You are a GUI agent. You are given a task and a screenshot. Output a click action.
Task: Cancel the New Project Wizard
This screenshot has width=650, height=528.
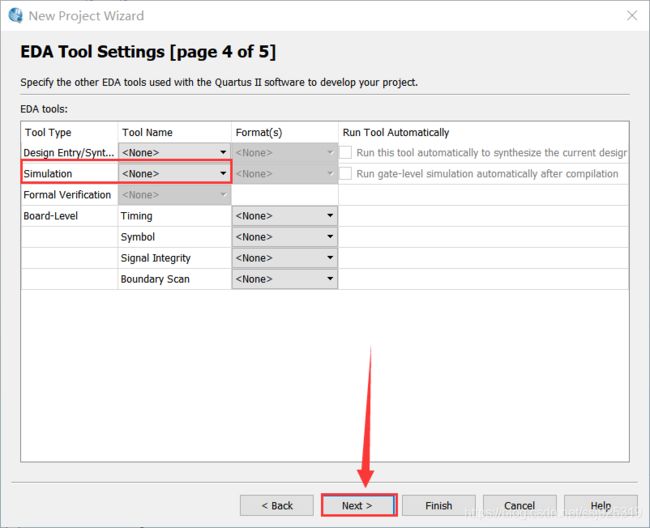click(x=519, y=506)
